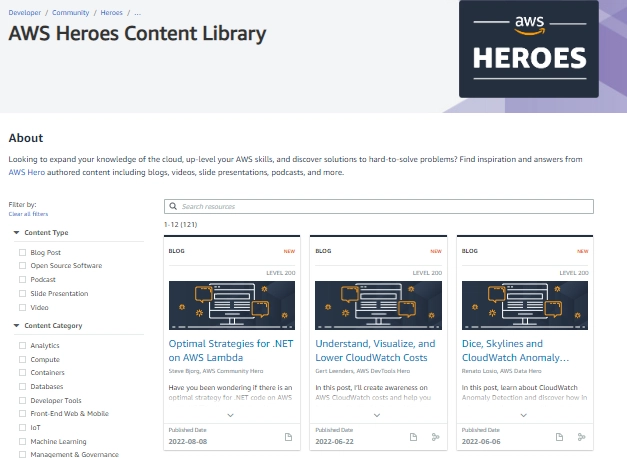This screenshot has height=458, width=627.
Task: Click the Search resources field
Action: pyautogui.click(x=379, y=206)
